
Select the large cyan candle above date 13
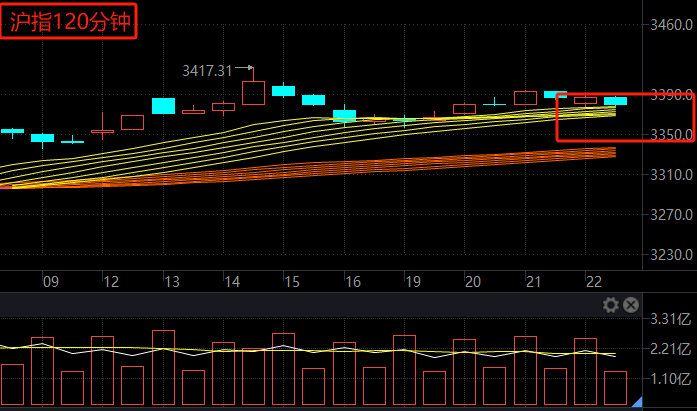click(164, 106)
